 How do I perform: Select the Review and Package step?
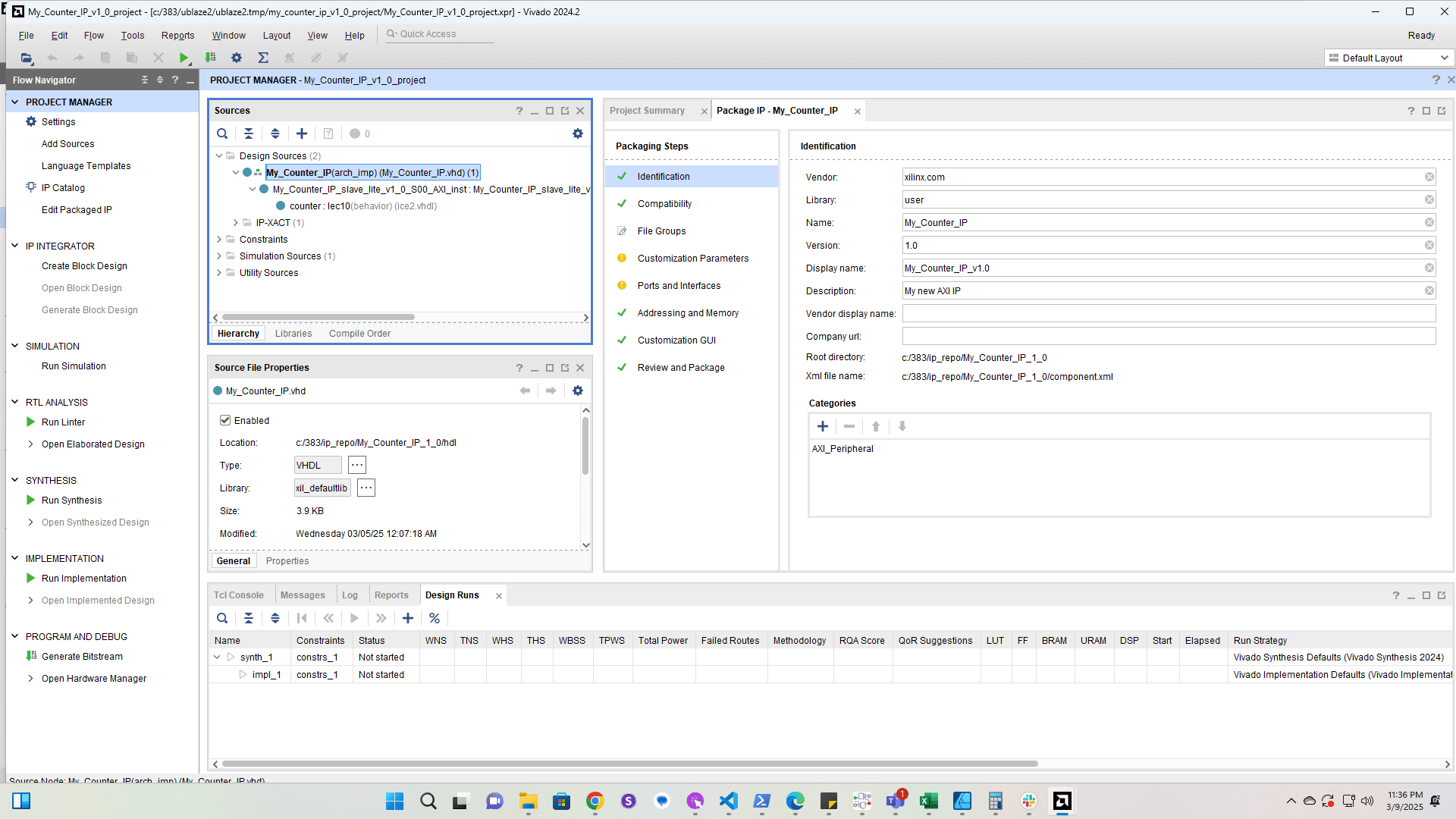680,368
